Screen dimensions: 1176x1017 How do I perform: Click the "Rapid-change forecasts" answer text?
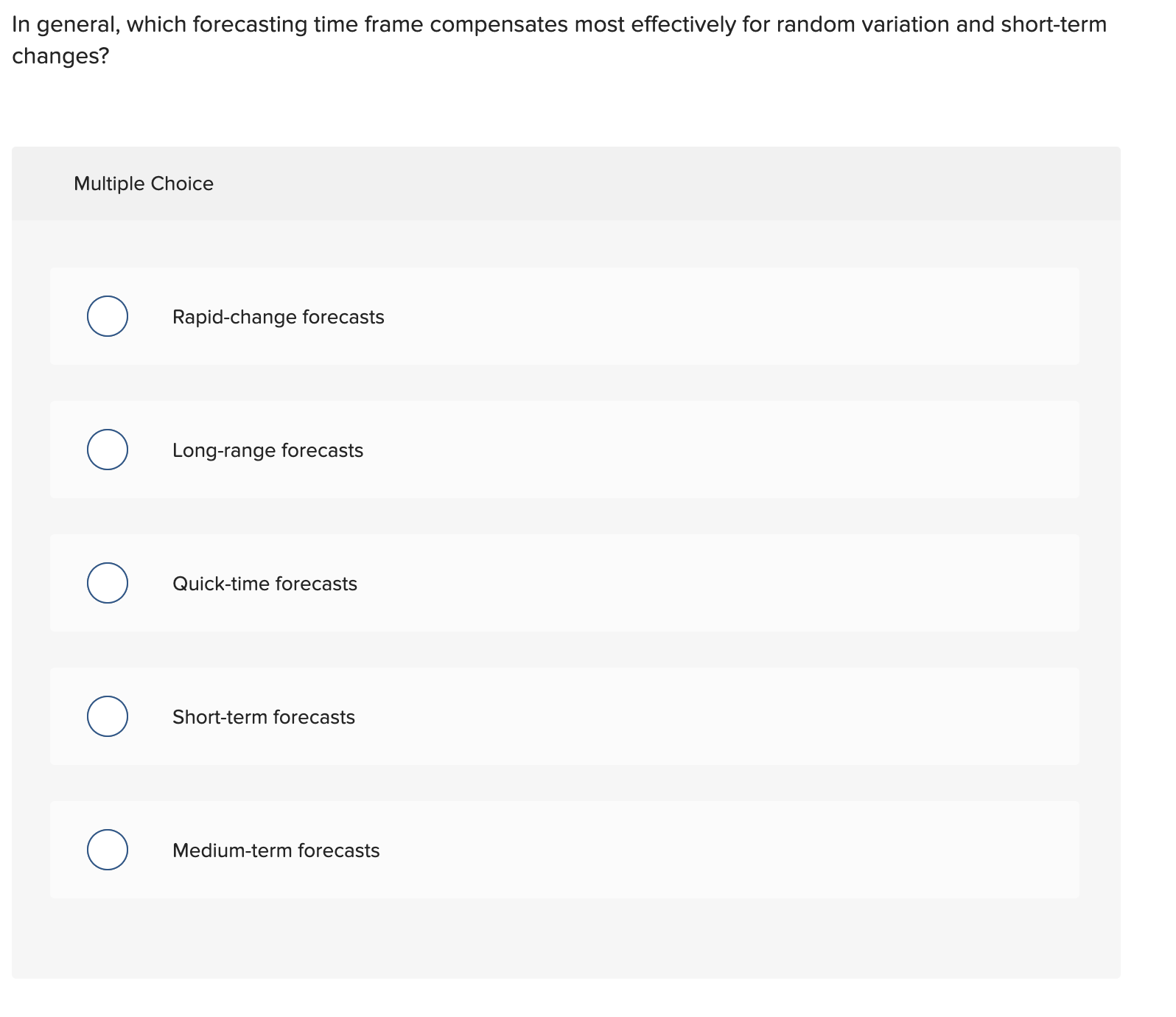(x=278, y=317)
